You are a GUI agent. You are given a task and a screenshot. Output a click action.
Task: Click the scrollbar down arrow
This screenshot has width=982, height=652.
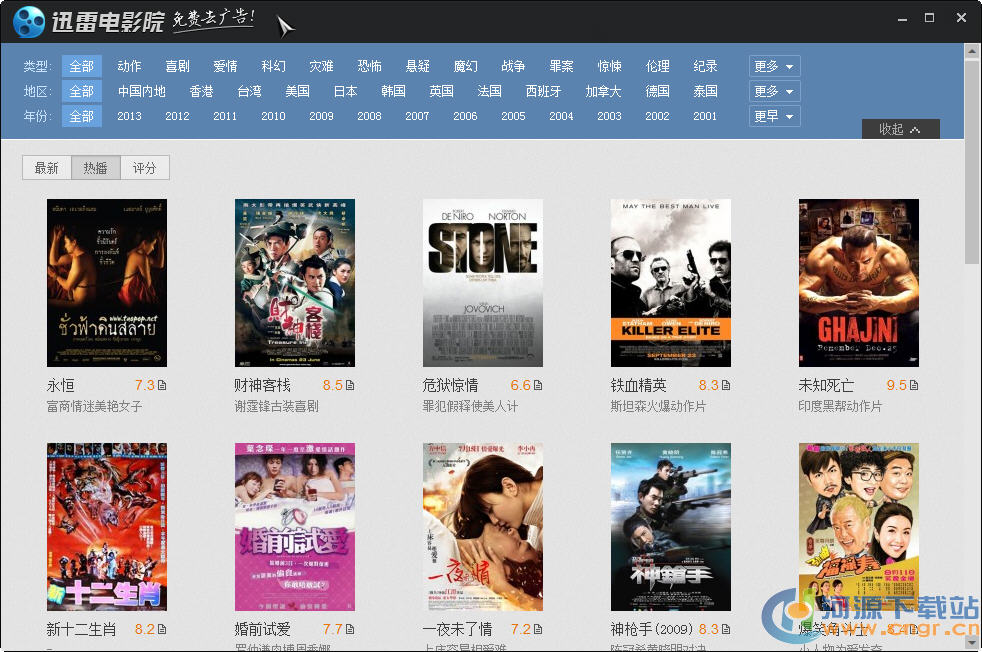pos(972,643)
